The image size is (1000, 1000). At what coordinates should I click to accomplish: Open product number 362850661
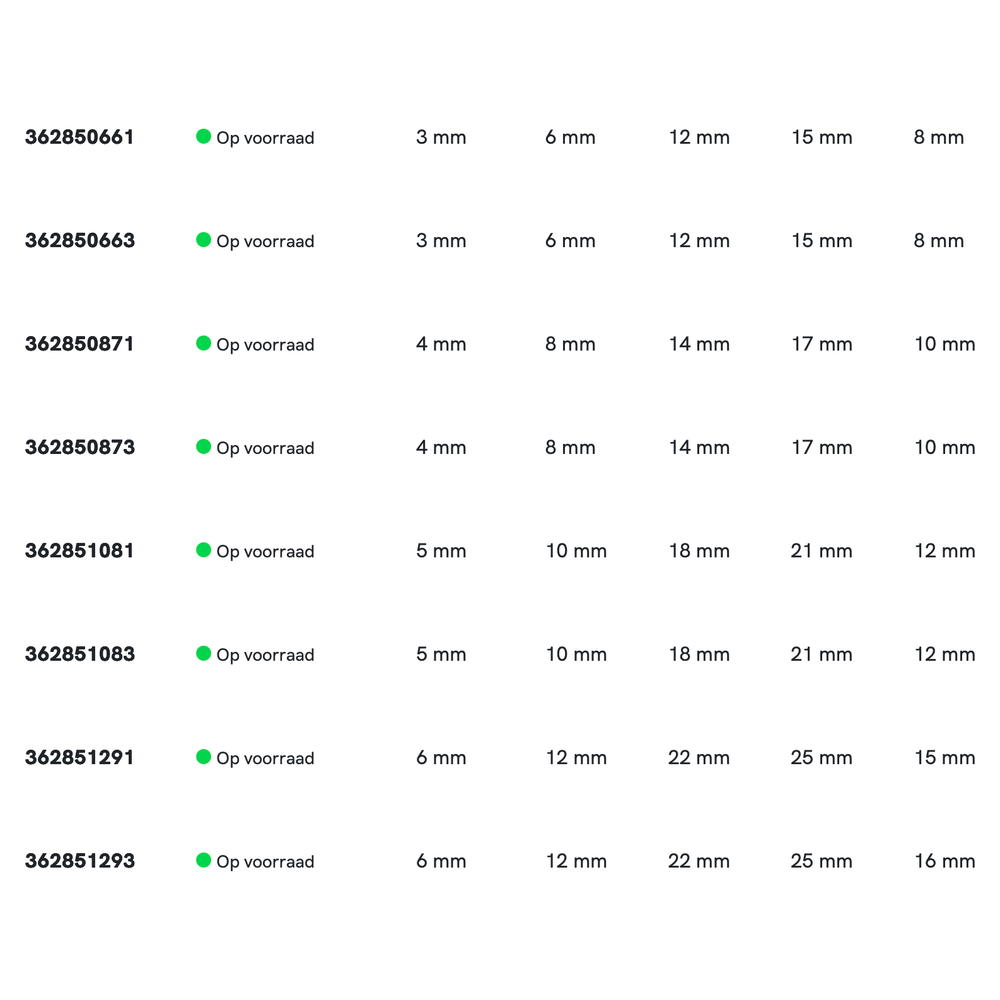pyautogui.click(x=79, y=137)
